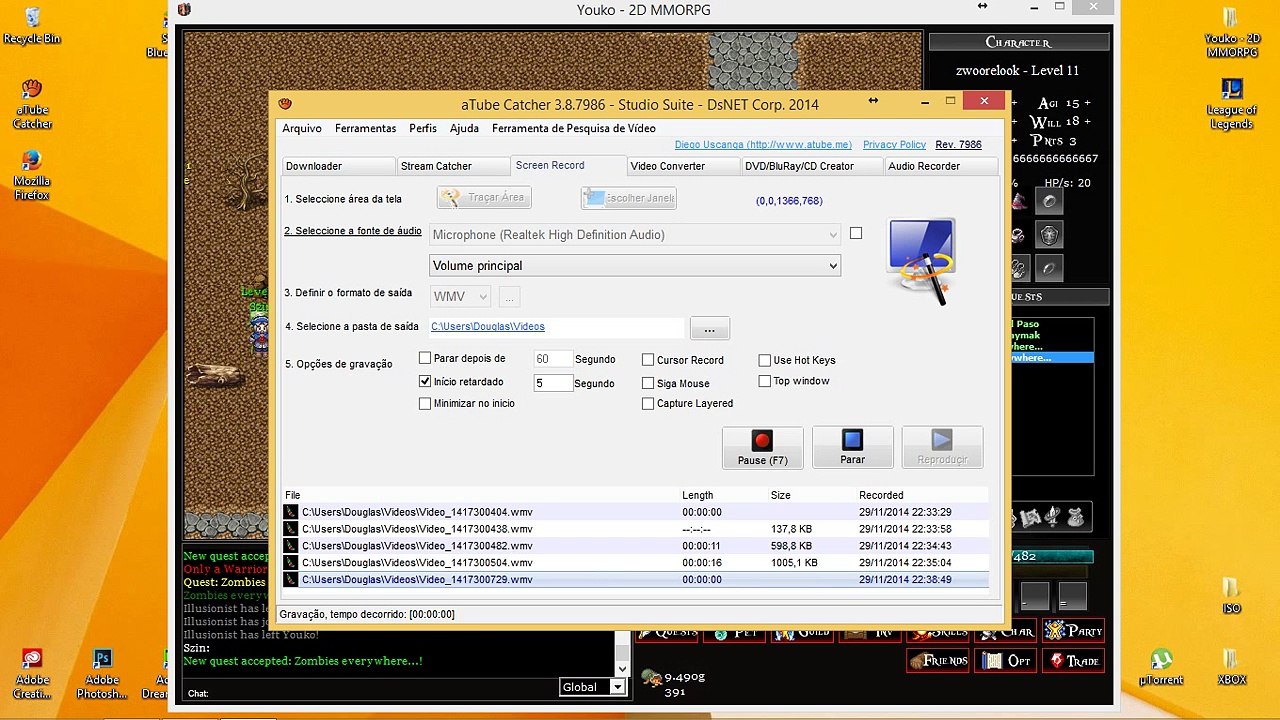Click the Youko chat scrollbar down arrow
This screenshot has width=1280, height=720.
(x=622, y=668)
